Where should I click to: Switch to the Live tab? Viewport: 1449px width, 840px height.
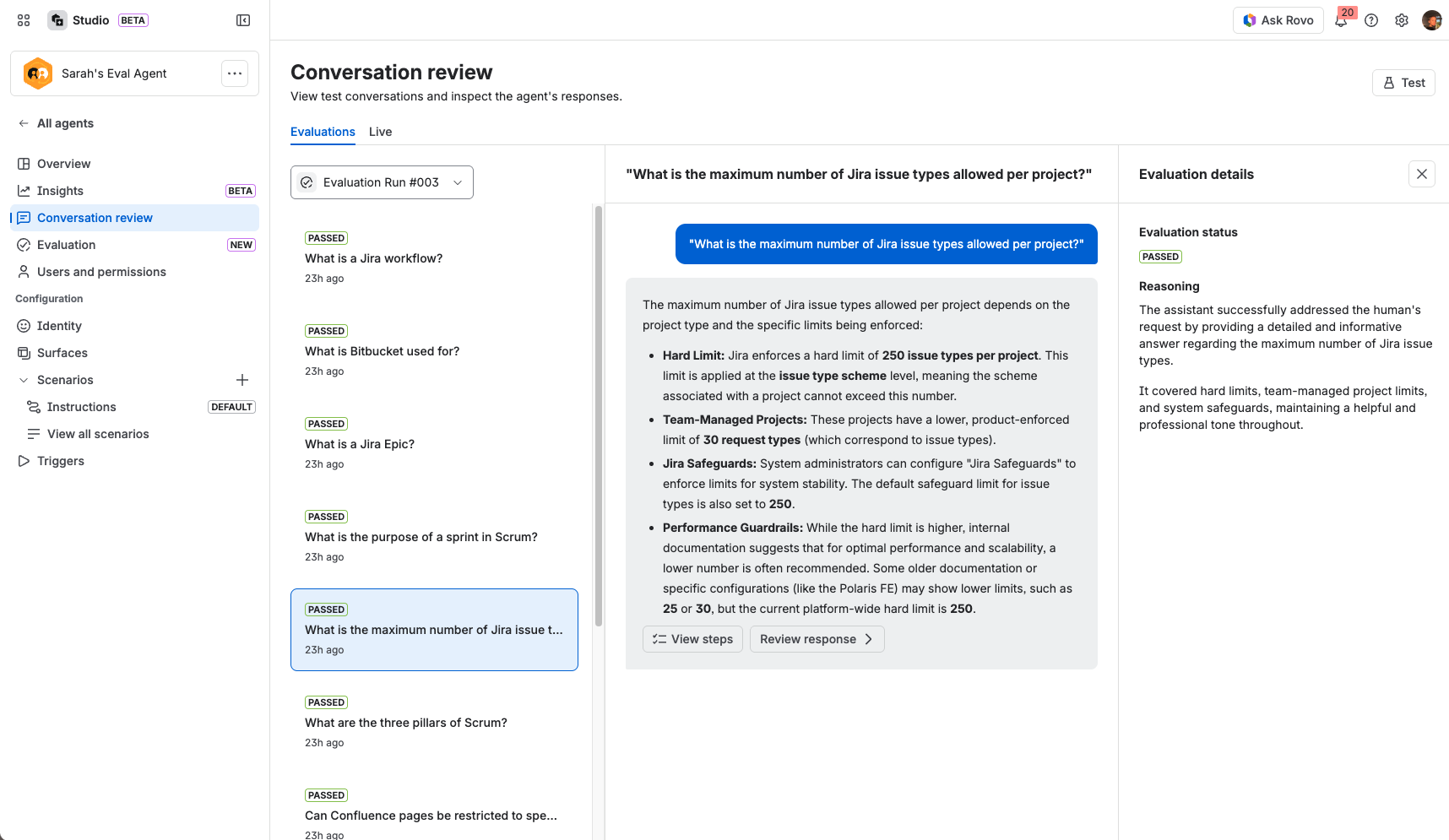pos(380,132)
